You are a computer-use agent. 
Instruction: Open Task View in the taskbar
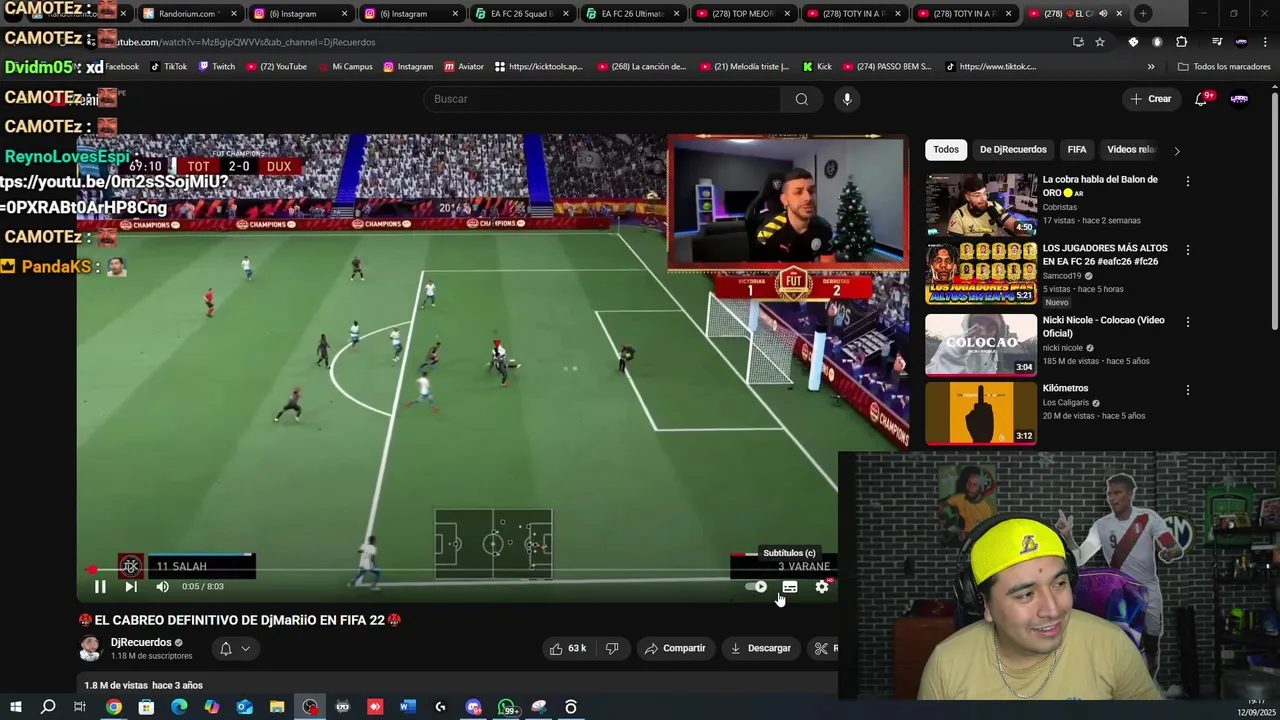tap(80, 707)
